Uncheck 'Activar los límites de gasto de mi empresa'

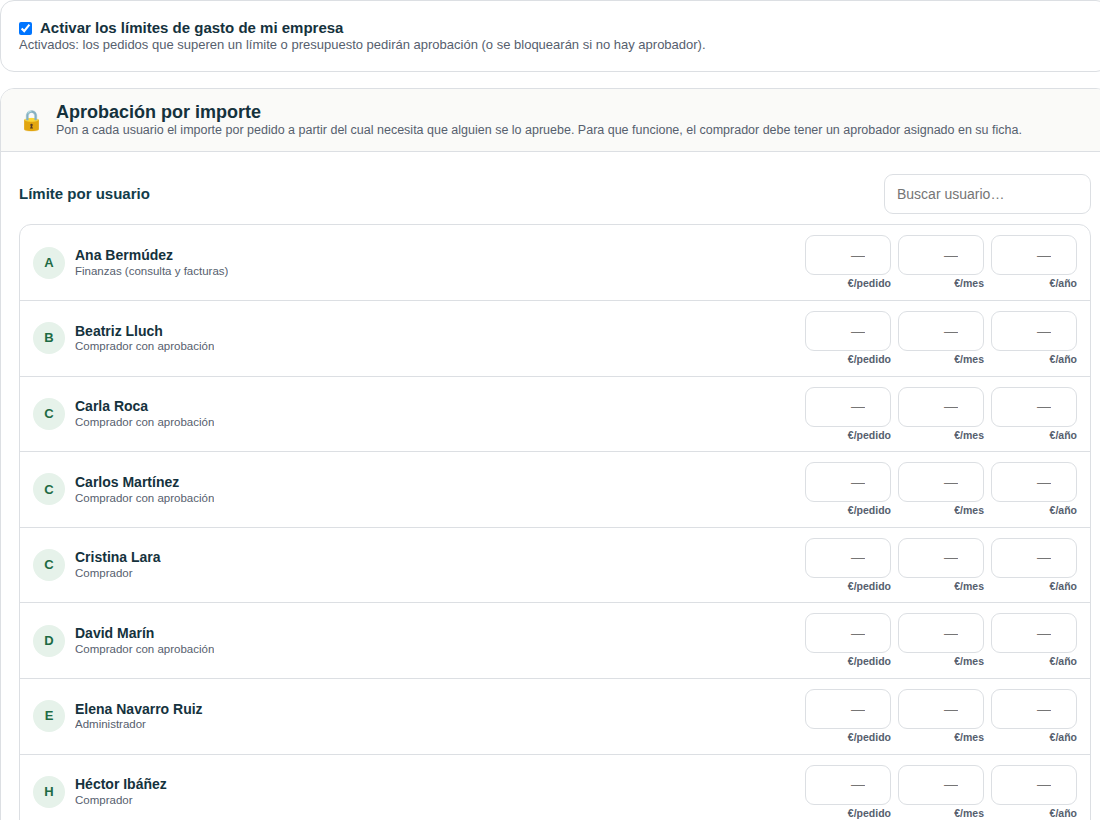(x=26, y=29)
